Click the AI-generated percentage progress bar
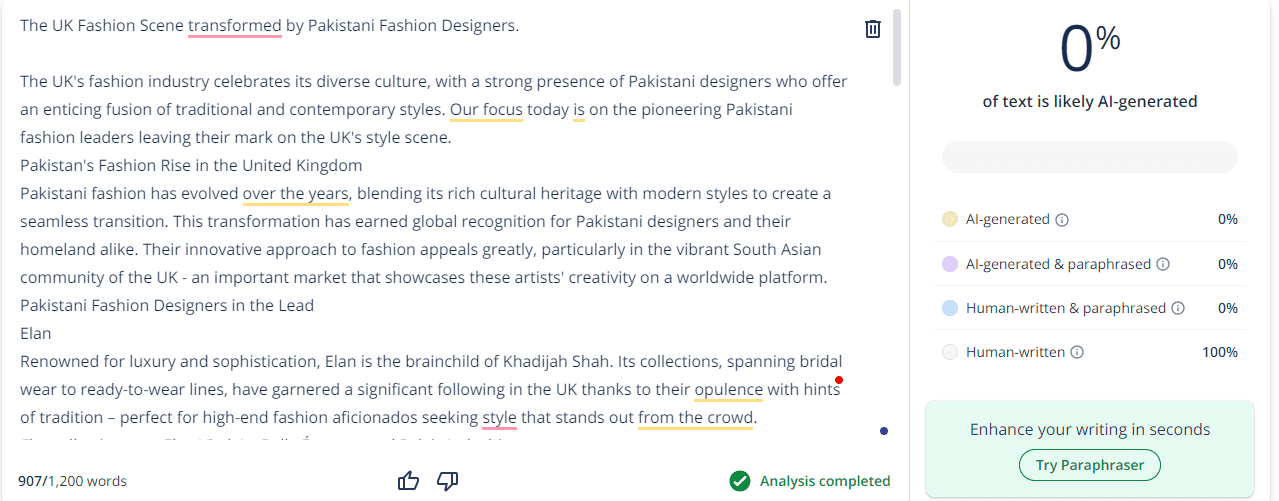 1089,157
